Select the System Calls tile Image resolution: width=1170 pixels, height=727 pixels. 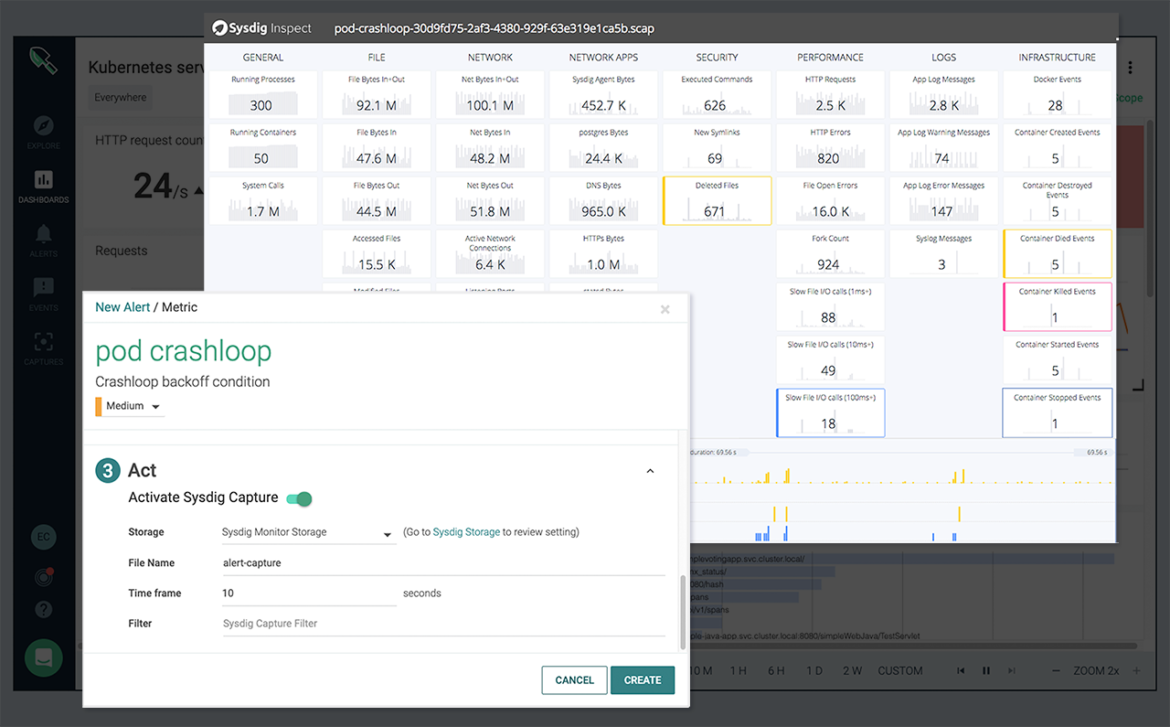[263, 201]
